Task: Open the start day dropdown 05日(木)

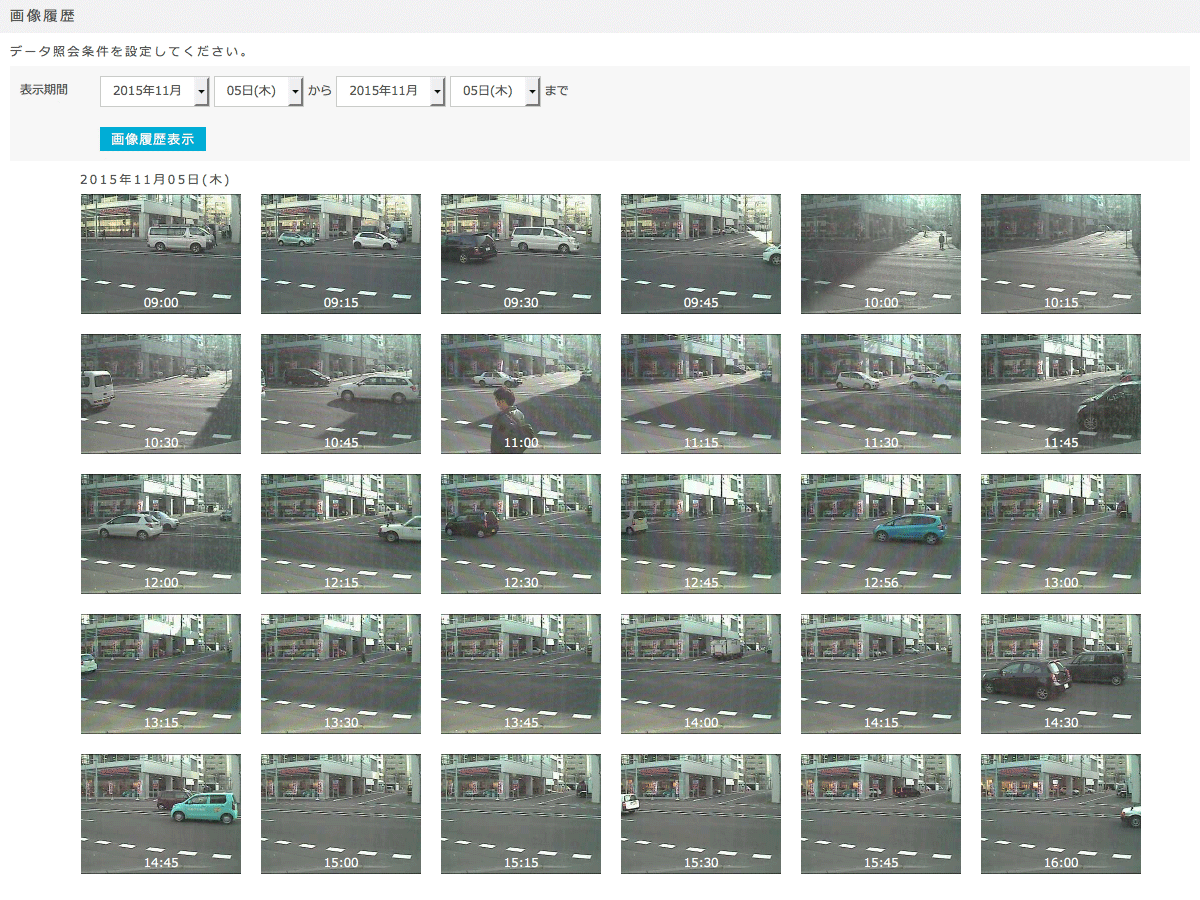Action: pos(258,91)
